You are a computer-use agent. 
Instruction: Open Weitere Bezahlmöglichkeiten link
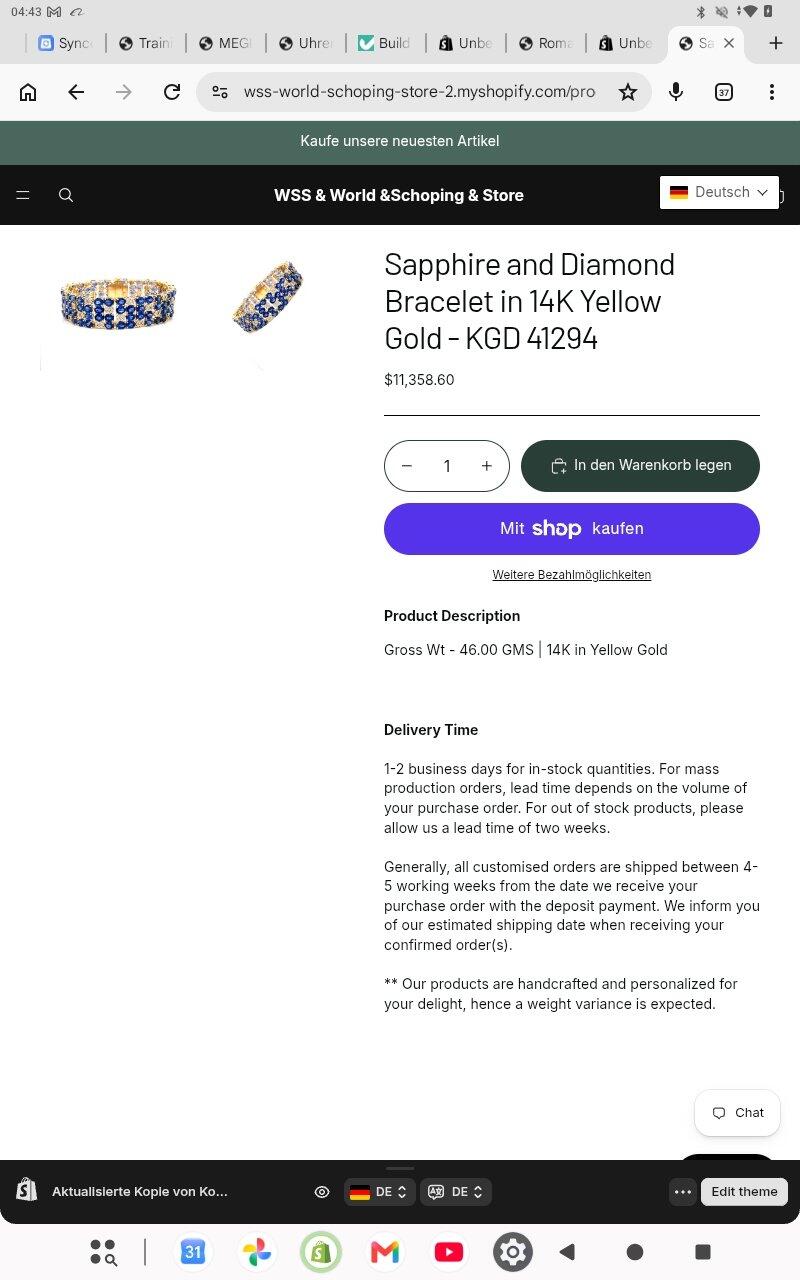[x=572, y=575]
